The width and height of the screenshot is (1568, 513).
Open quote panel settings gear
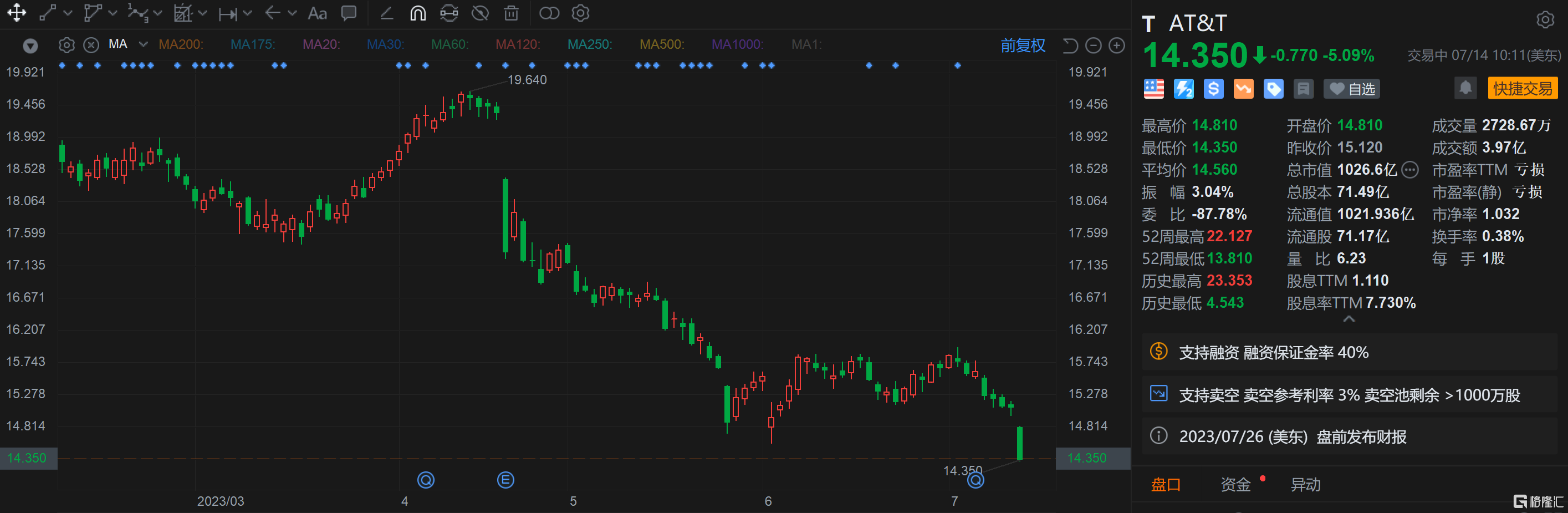pyautogui.click(x=1545, y=19)
